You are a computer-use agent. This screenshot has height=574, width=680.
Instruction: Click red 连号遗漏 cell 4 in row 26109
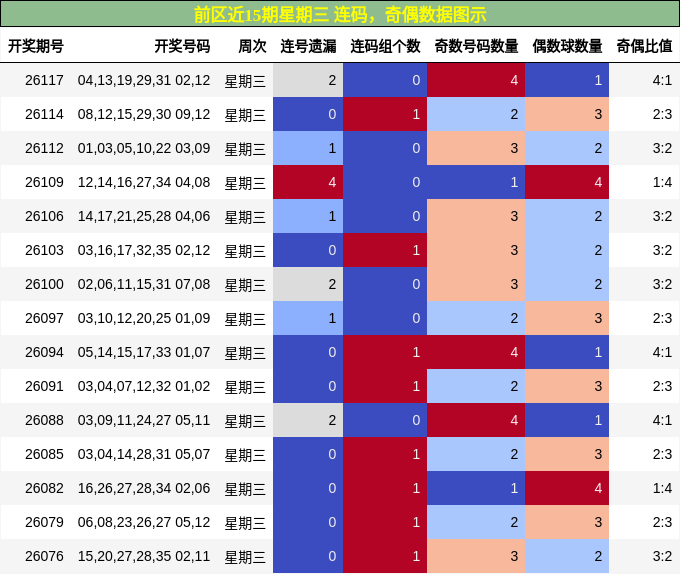click(308, 182)
